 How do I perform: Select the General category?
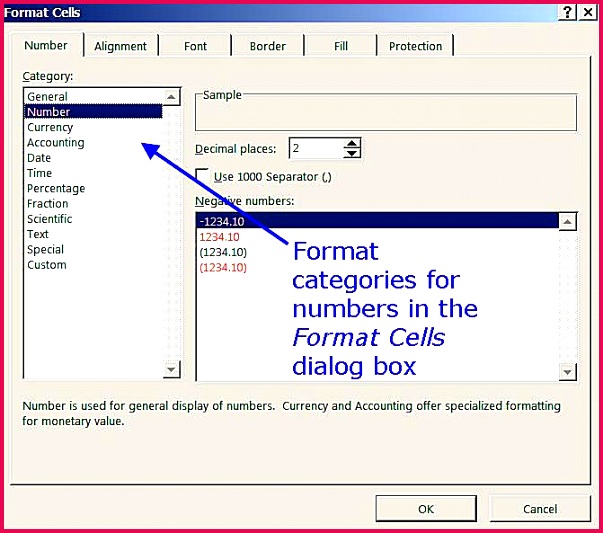[93, 97]
